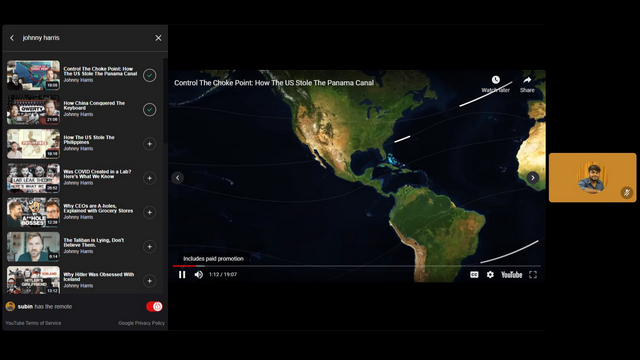Click muted microphone icon on participant tile

[x=627, y=192]
